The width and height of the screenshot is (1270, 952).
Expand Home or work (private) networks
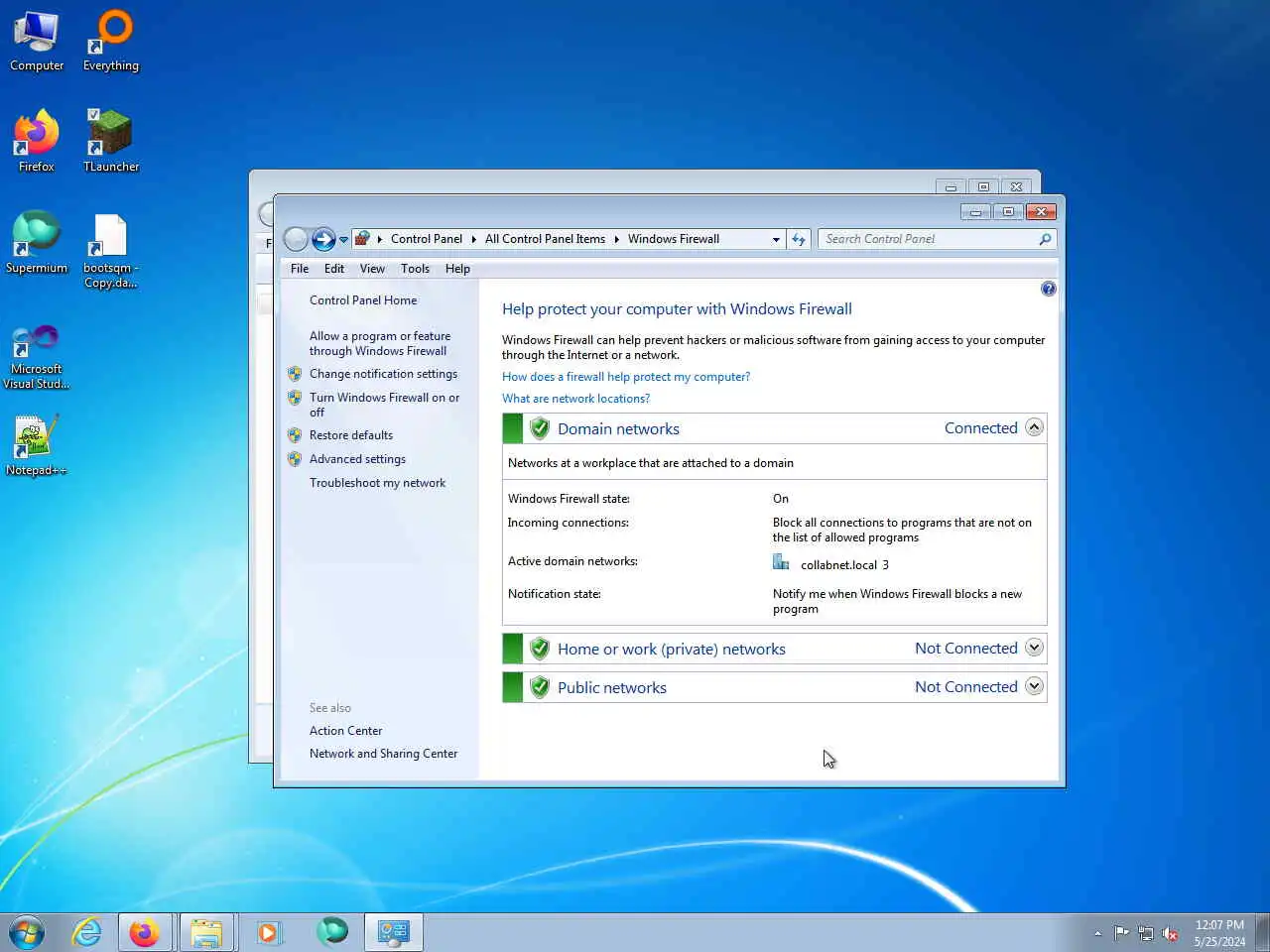[x=1034, y=648]
